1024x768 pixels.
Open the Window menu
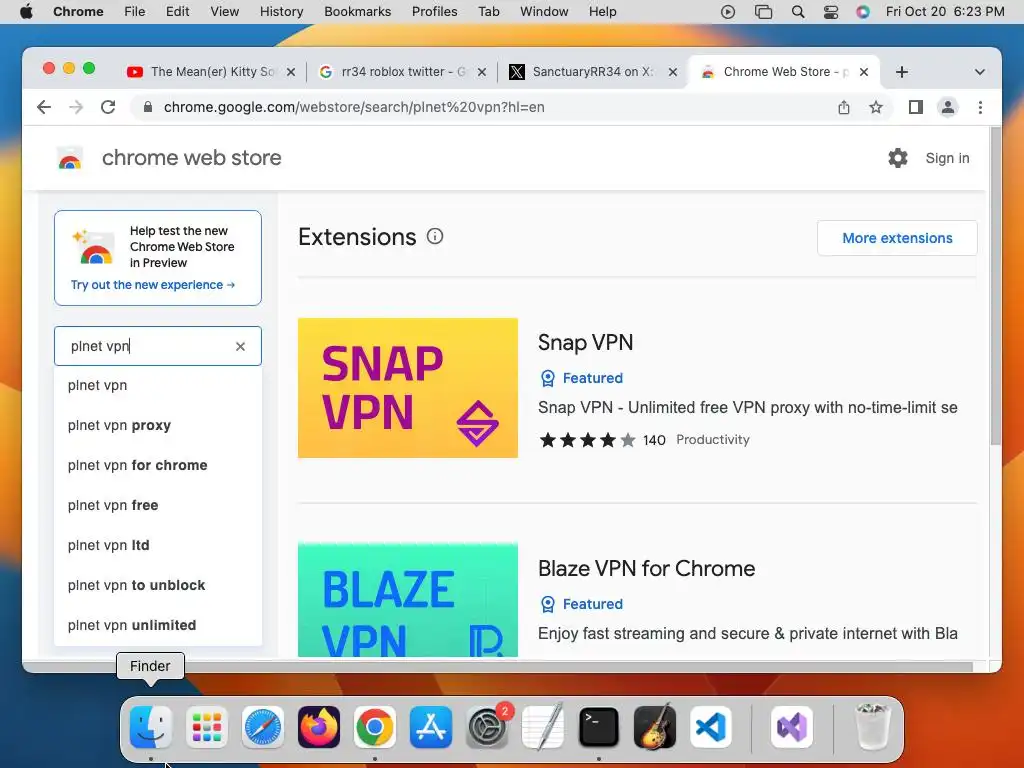[544, 12]
